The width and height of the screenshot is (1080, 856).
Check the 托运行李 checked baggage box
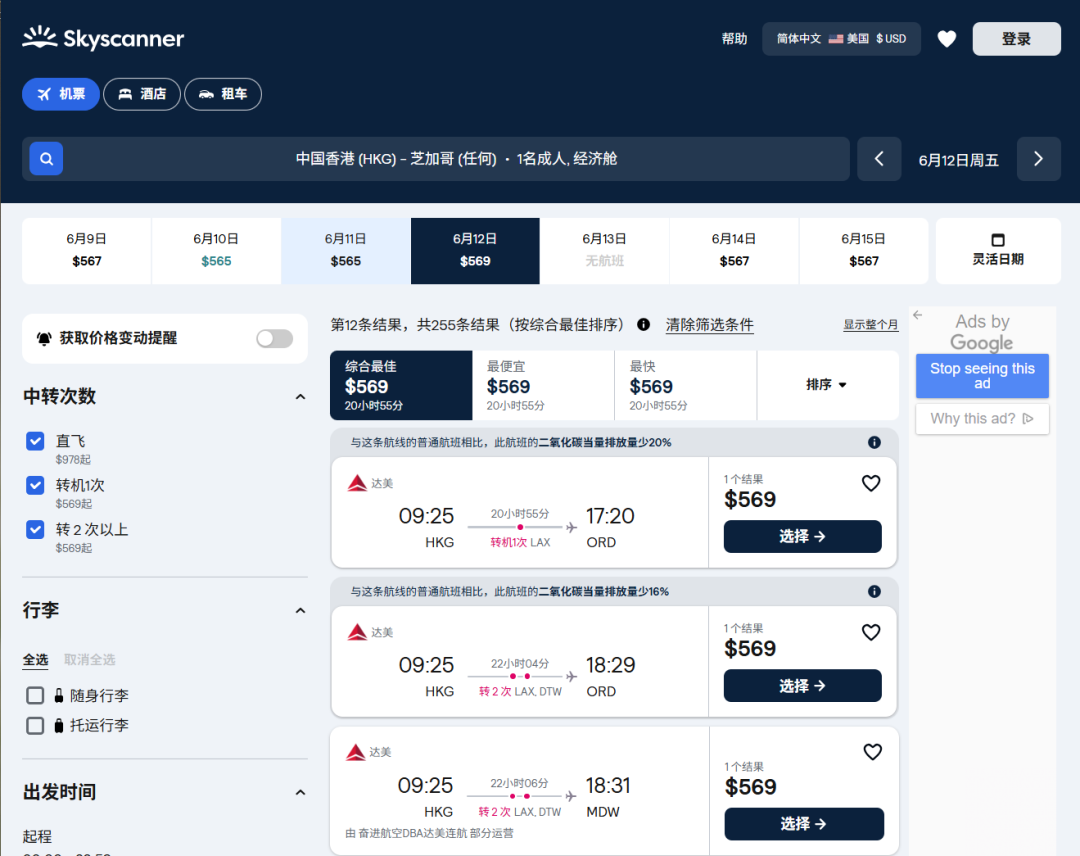(35, 726)
